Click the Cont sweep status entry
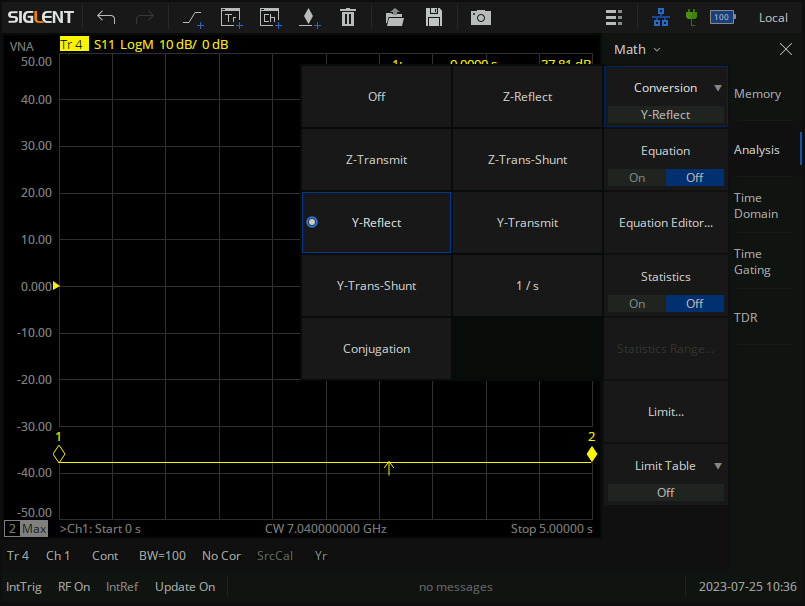805x606 pixels. point(105,556)
